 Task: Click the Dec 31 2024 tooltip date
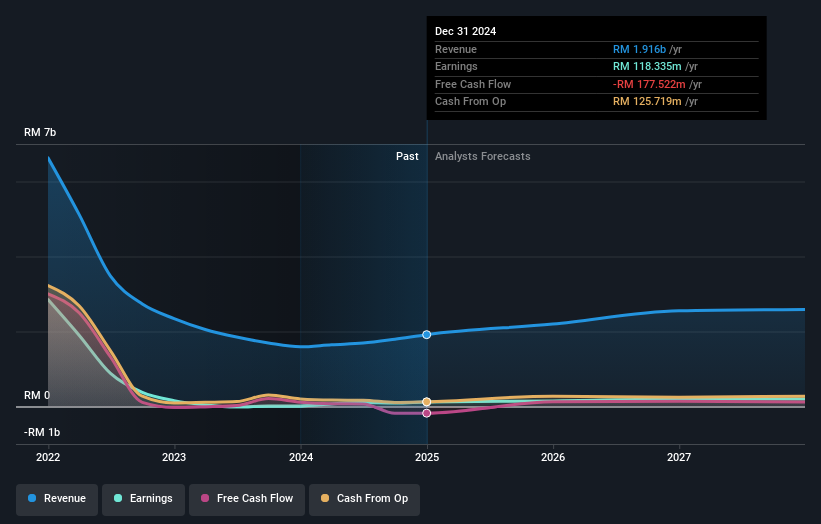(x=465, y=31)
